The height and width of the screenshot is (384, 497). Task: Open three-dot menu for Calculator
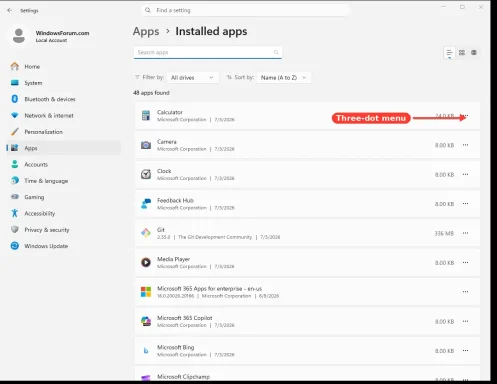point(465,116)
